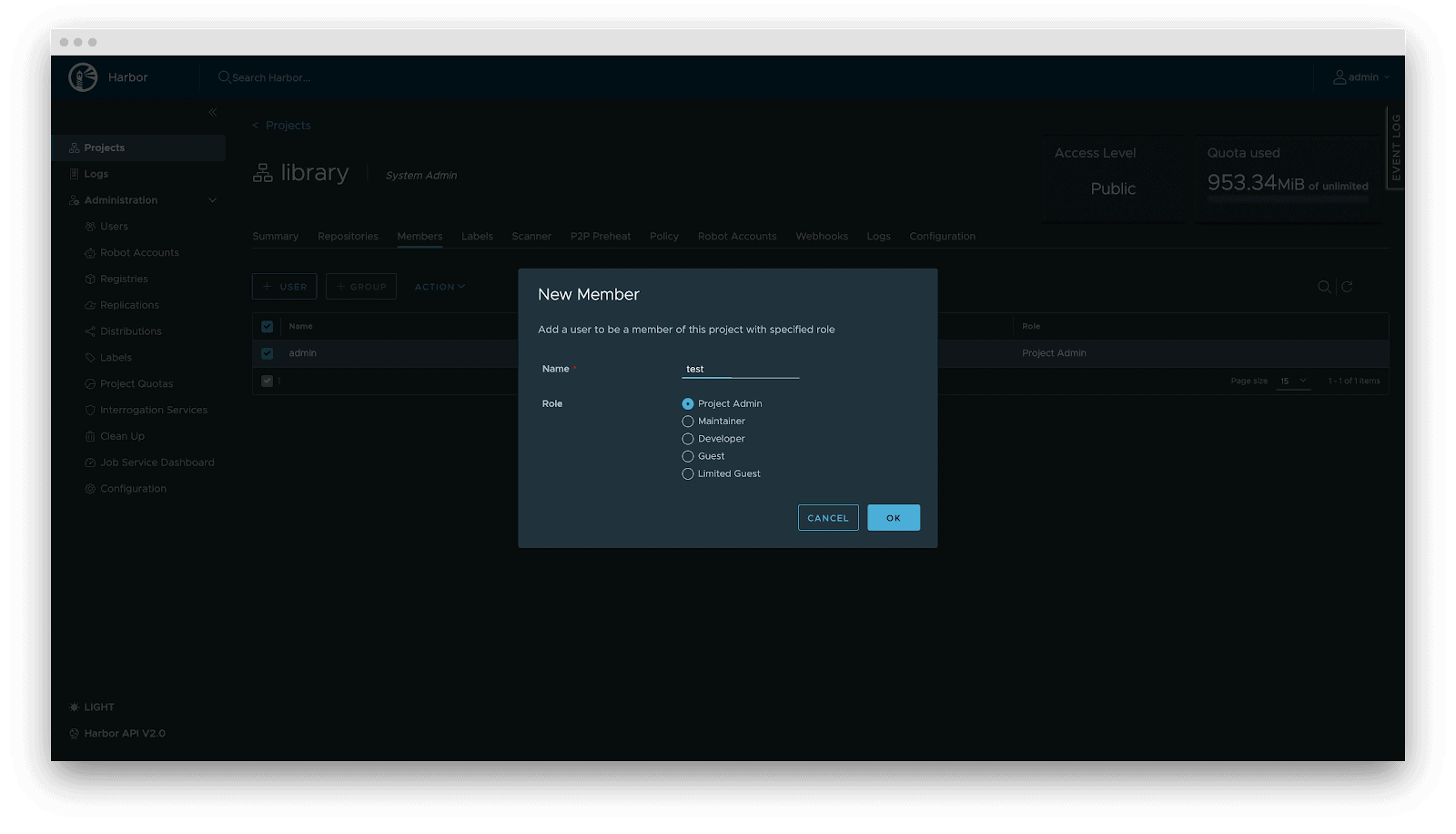
Task: Click the Project Quotas icon
Action: tap(89, 383)
